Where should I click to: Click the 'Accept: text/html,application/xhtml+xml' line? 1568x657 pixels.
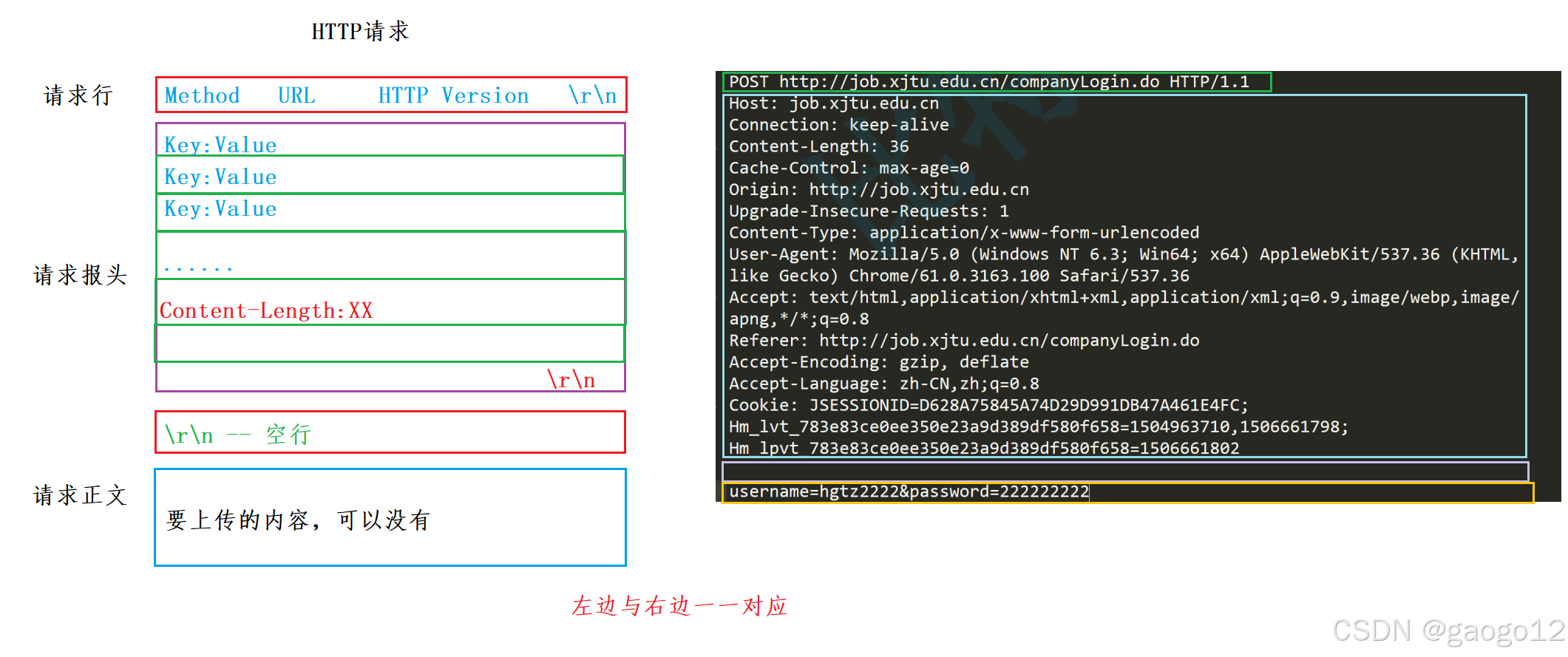(x=1124, y=297)
